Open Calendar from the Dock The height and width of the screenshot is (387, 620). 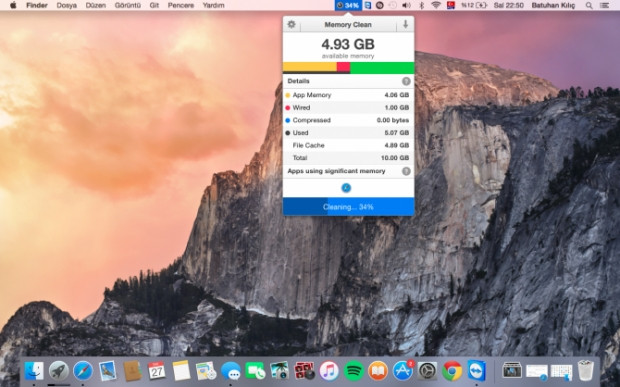(157, 371)
